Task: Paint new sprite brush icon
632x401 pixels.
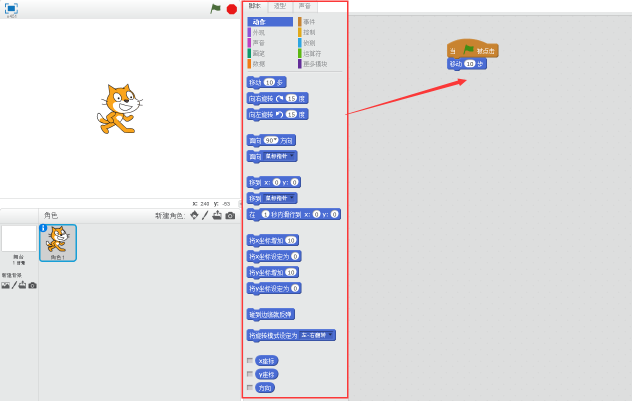Action: click(205, 215)
